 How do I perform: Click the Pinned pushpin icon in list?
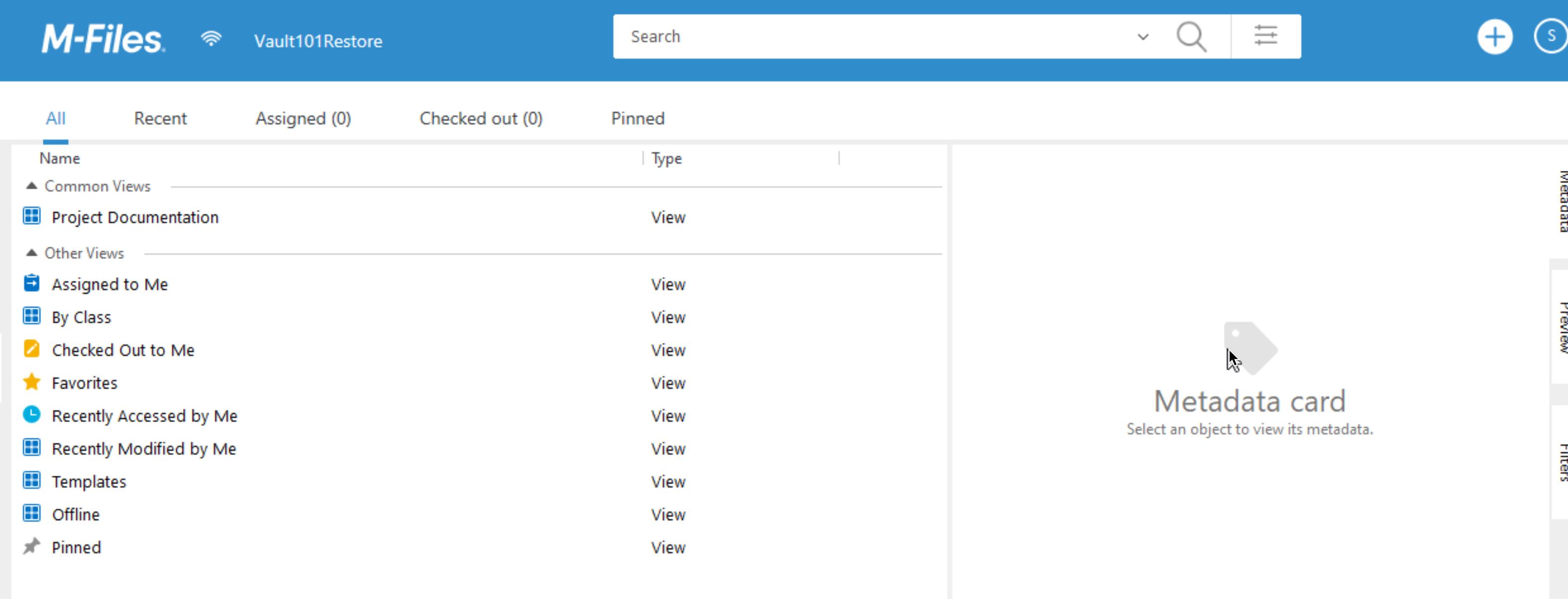(x=32, y=546)
